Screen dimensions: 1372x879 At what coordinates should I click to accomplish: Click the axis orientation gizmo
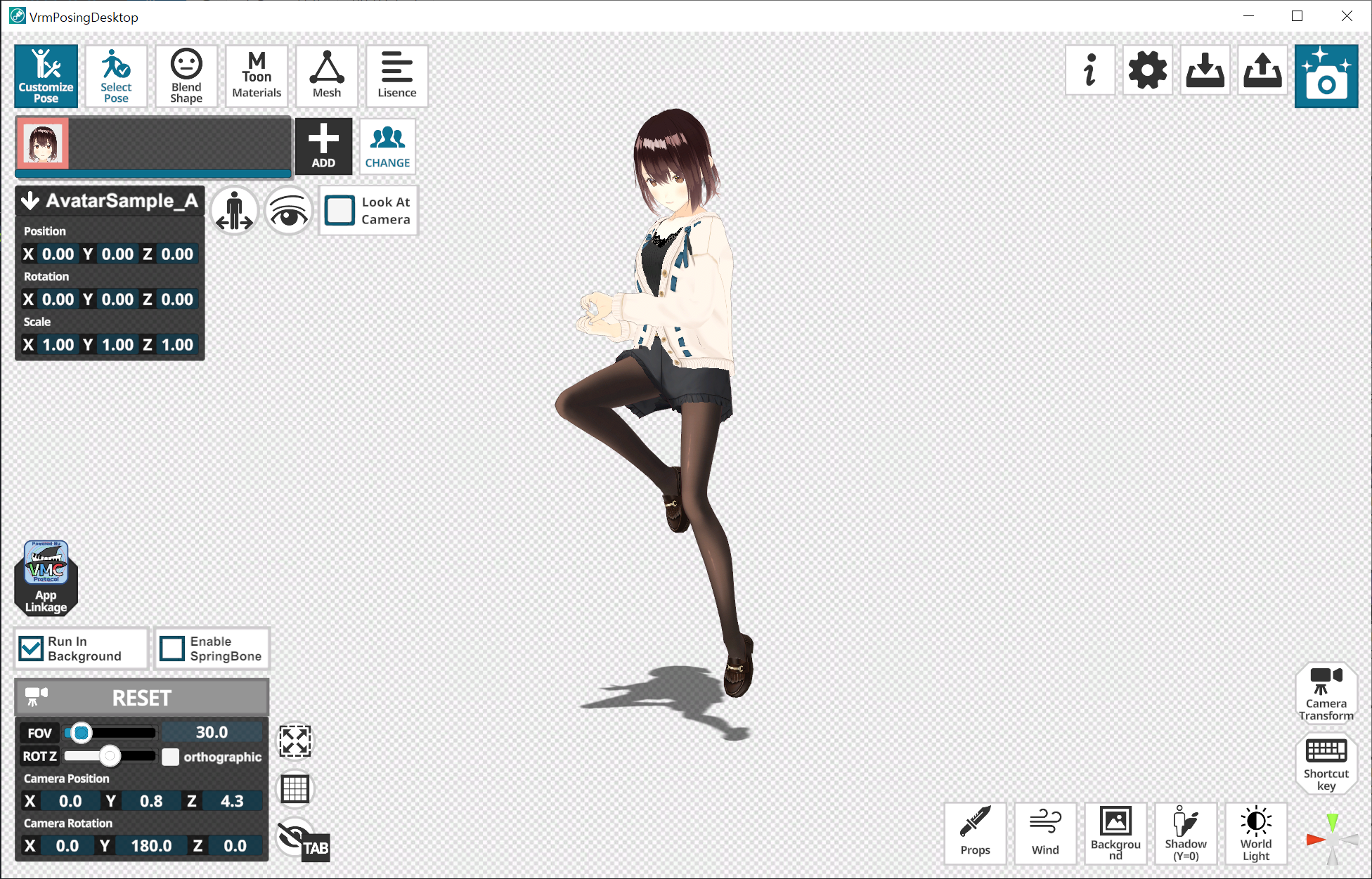coord(1332,838)
